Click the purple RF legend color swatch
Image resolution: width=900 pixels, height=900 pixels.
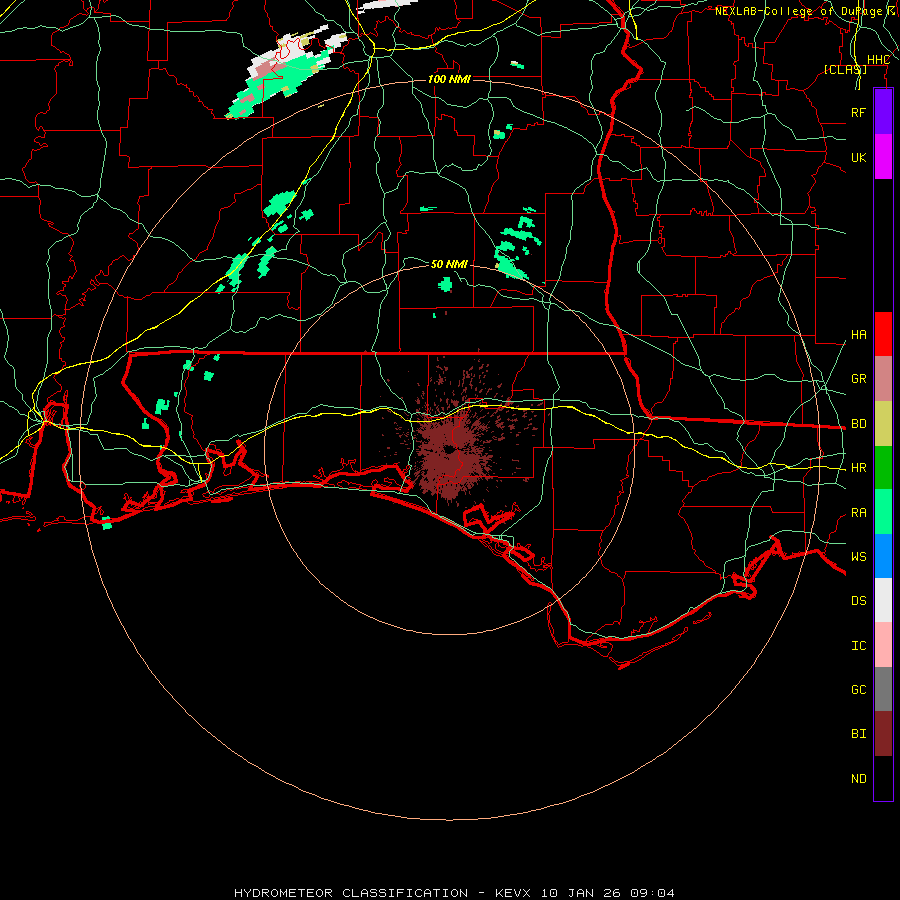point(883,112)
